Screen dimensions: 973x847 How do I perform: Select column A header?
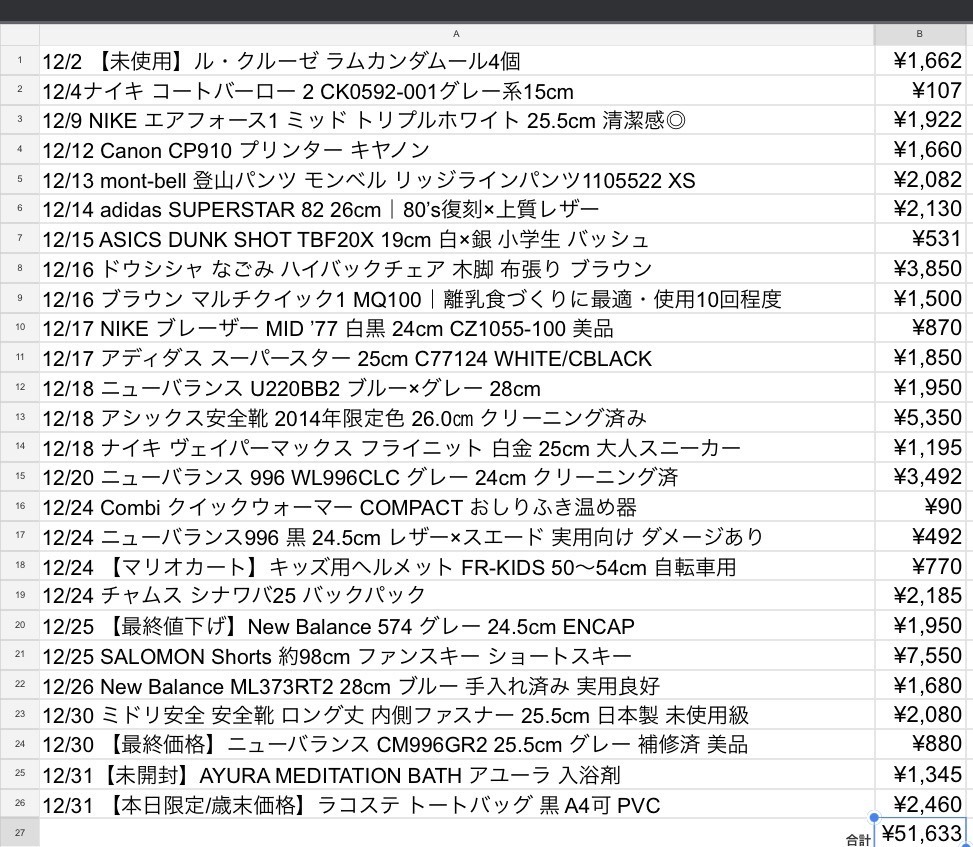point(457,34)
